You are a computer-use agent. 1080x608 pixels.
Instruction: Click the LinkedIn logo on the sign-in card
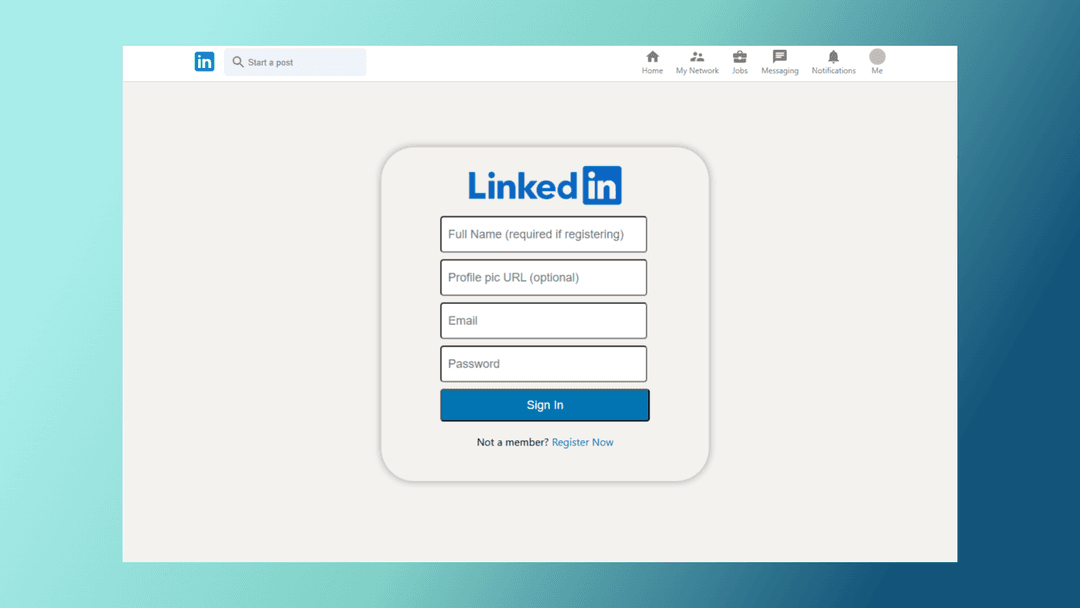[x=544, y=184]
